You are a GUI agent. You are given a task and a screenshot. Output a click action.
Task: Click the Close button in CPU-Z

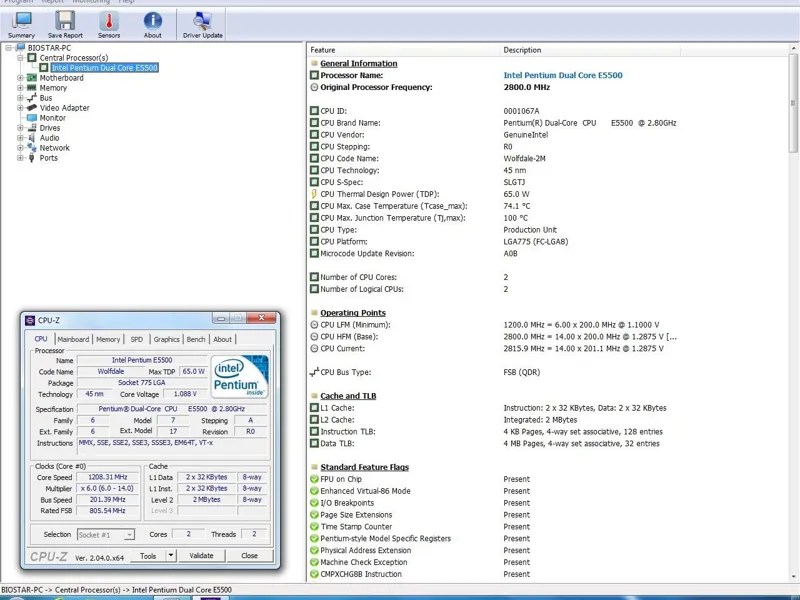pyautogui.click(x=249, y=555)
